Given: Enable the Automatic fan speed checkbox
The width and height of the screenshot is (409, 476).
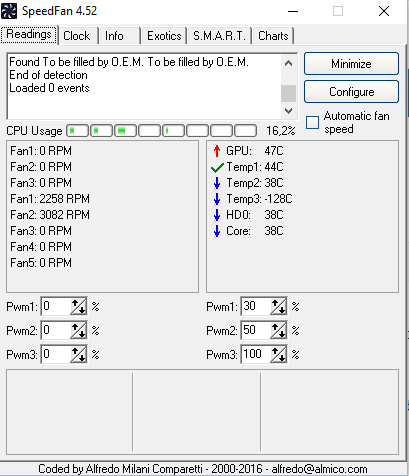Looking at the screenshot, I should click(x=312, y=122).
